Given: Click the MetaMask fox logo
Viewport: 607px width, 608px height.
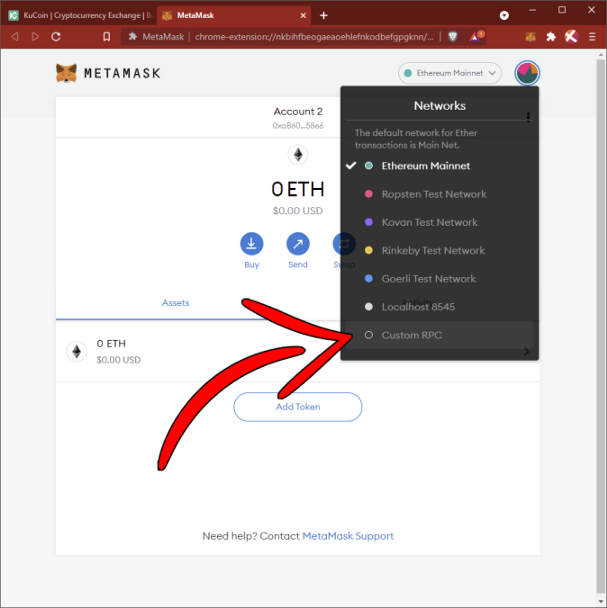Looking at the screenshot, I should pos(66,73).
